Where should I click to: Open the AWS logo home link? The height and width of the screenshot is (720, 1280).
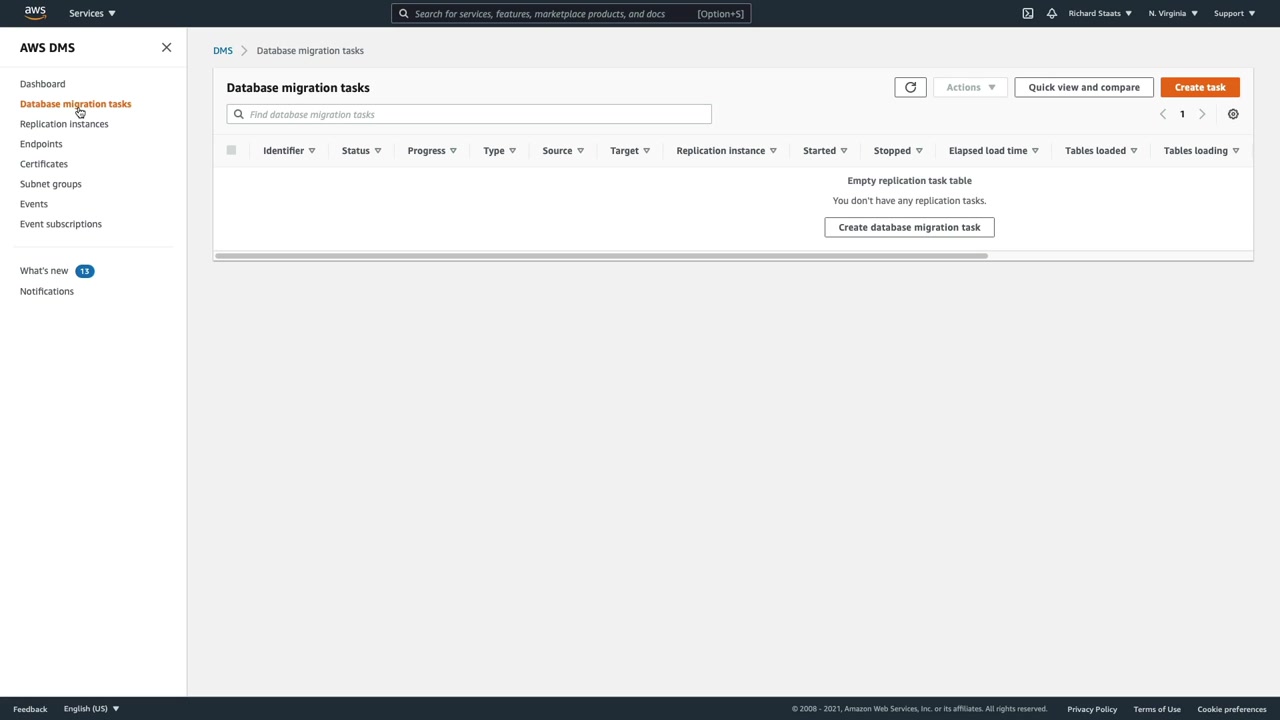tap(35, 13)
